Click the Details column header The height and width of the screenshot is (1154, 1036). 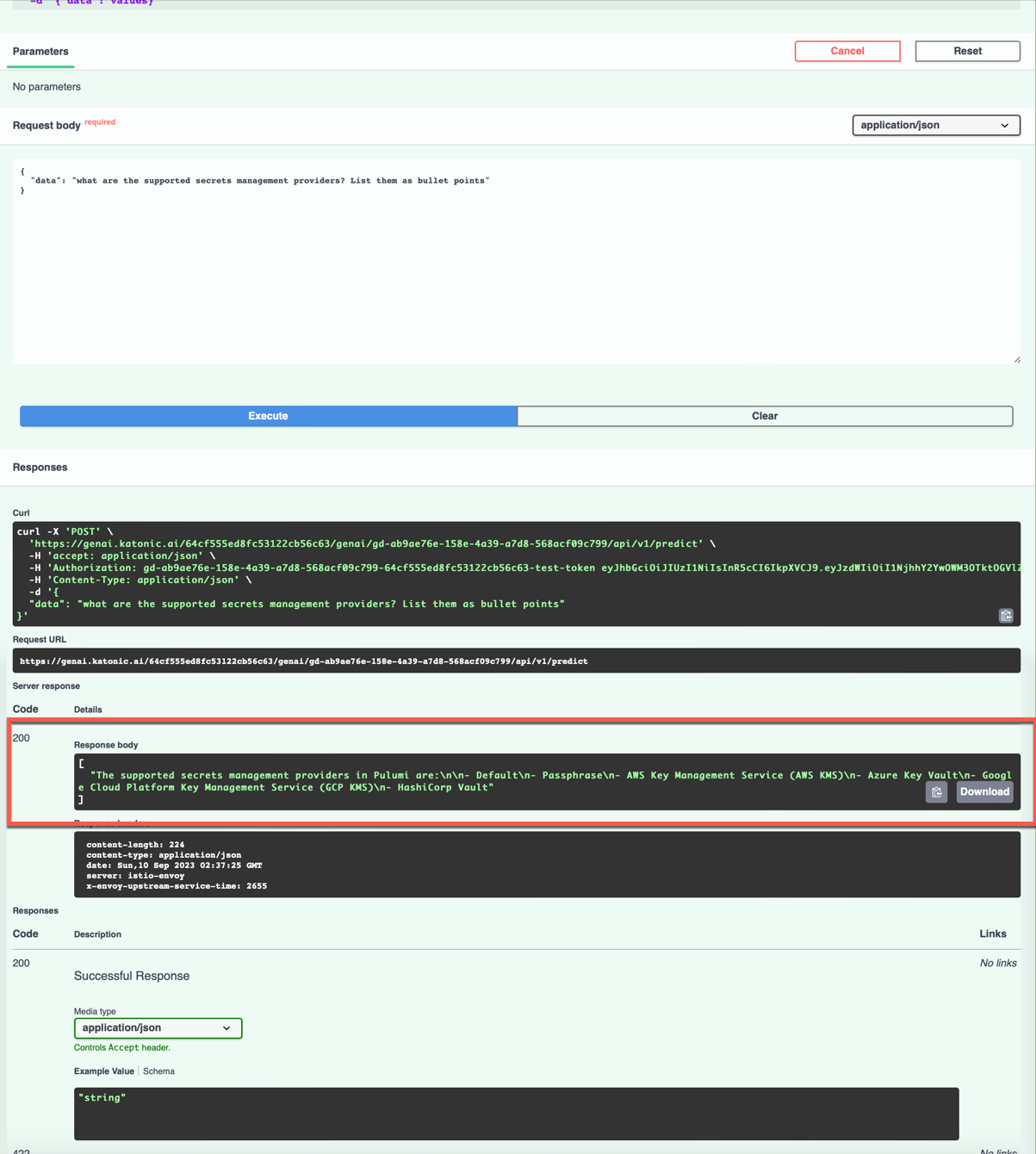88,710
